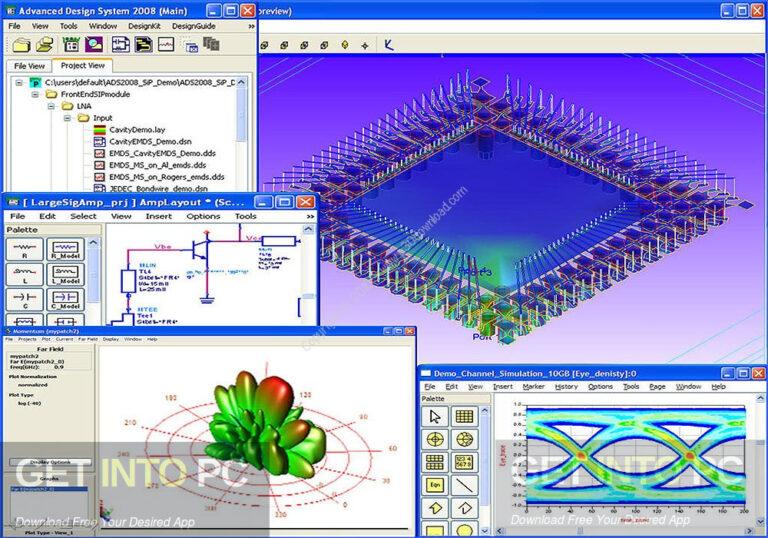Click the outlined arrow polygon palette icon
The width and height of the screenshot is (768, 538).
pos(464,508)
